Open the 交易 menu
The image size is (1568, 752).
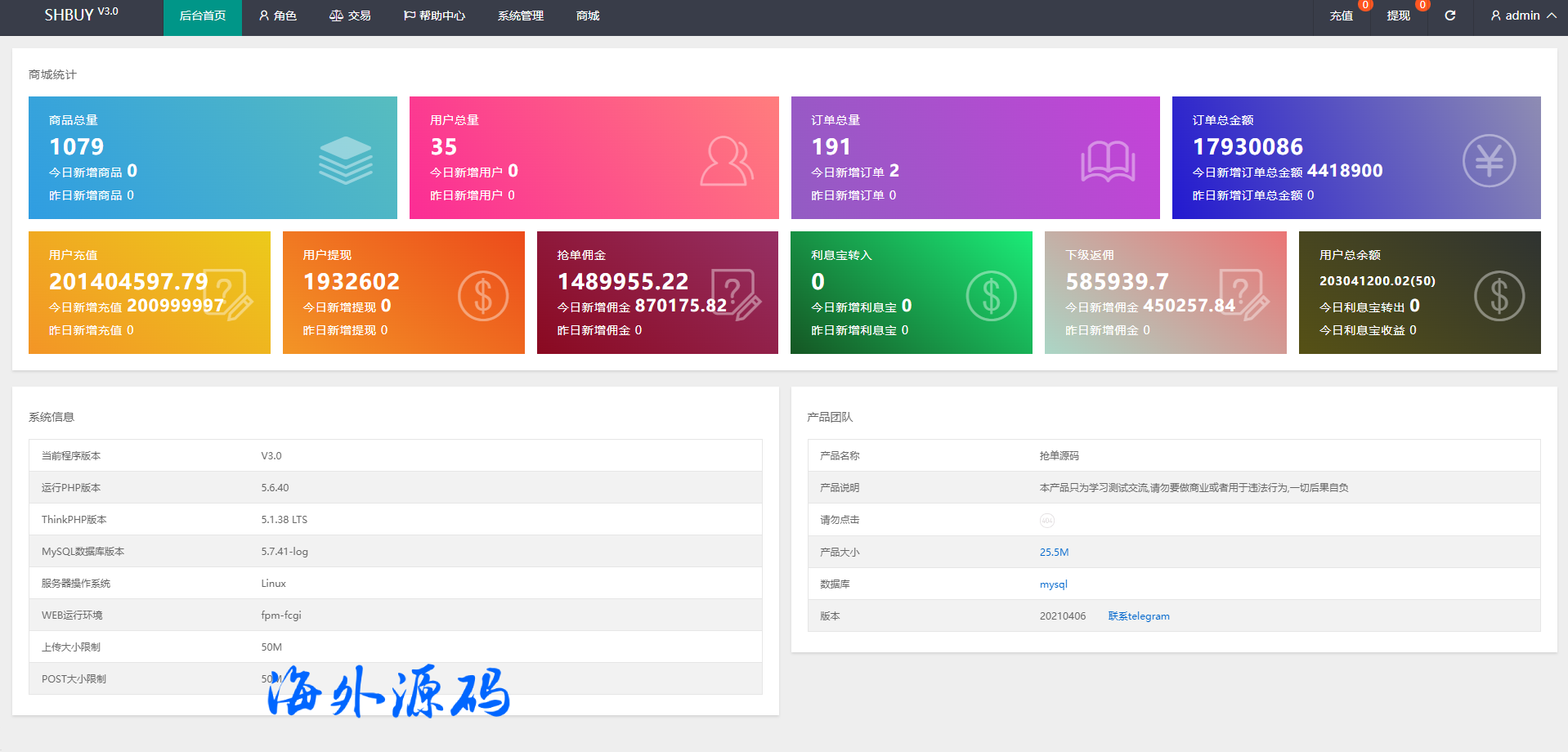(350, 16)
